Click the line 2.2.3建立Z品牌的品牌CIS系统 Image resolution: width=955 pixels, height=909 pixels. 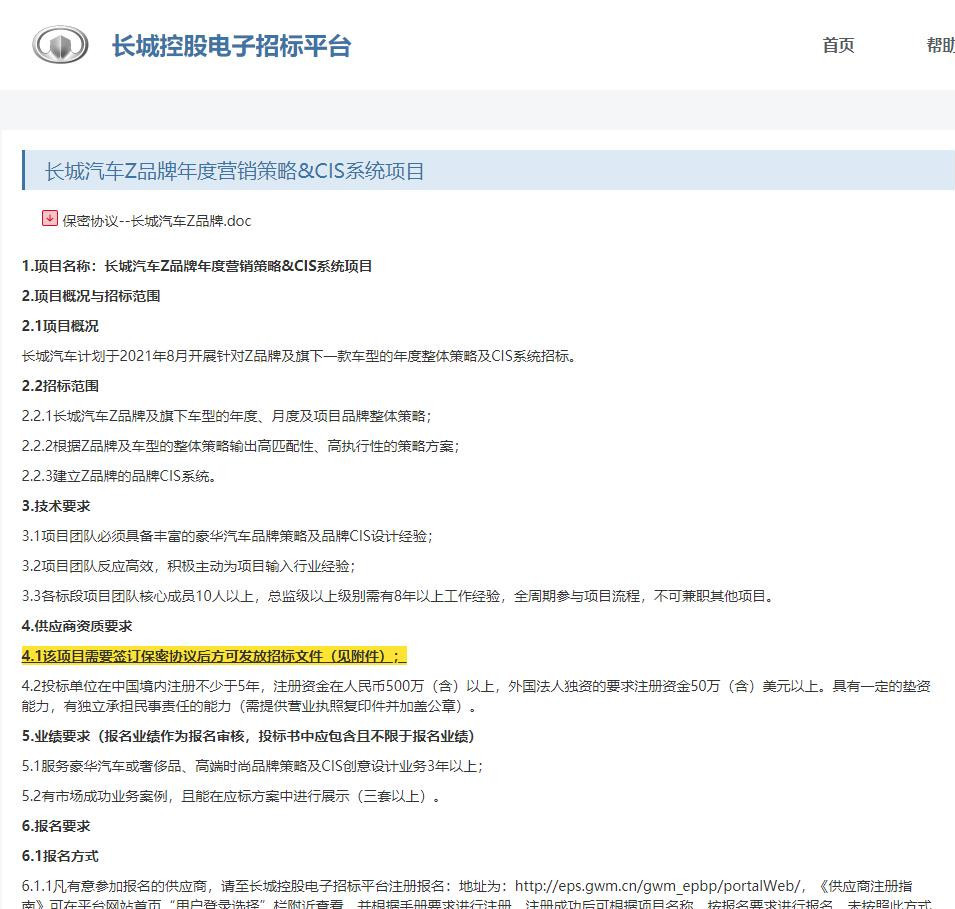point(119,476)
